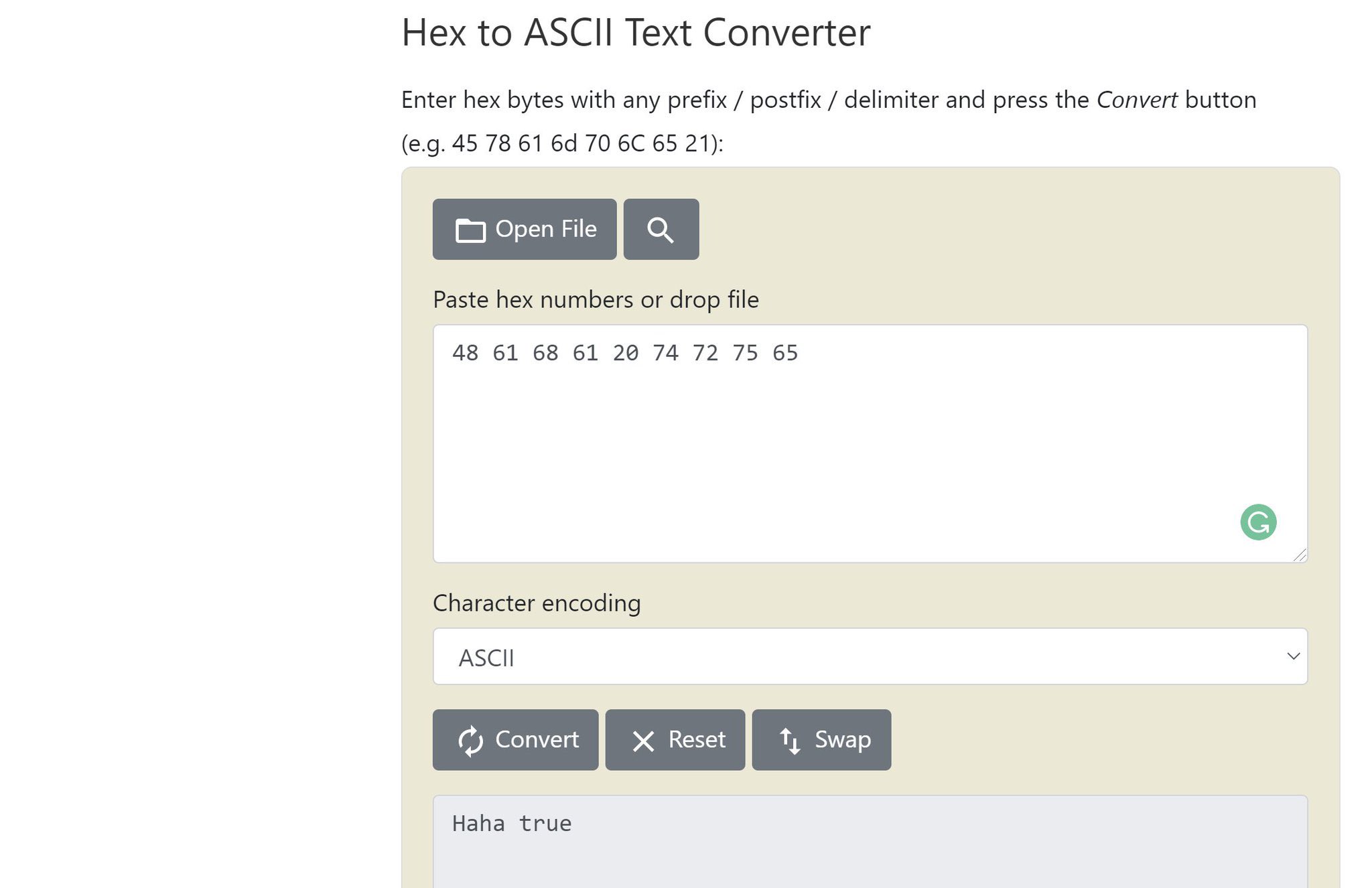Click the "Hex to ASCII Text Converter" heading
Viewport: 1372px width, 888px height.
[635, 32]
